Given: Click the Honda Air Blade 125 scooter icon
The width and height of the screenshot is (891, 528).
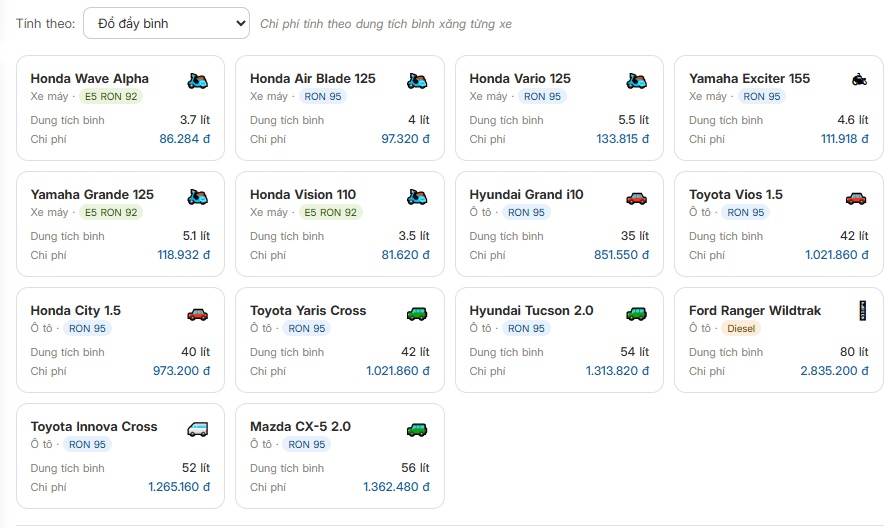Looking at the screenshot, I should 417,80.
